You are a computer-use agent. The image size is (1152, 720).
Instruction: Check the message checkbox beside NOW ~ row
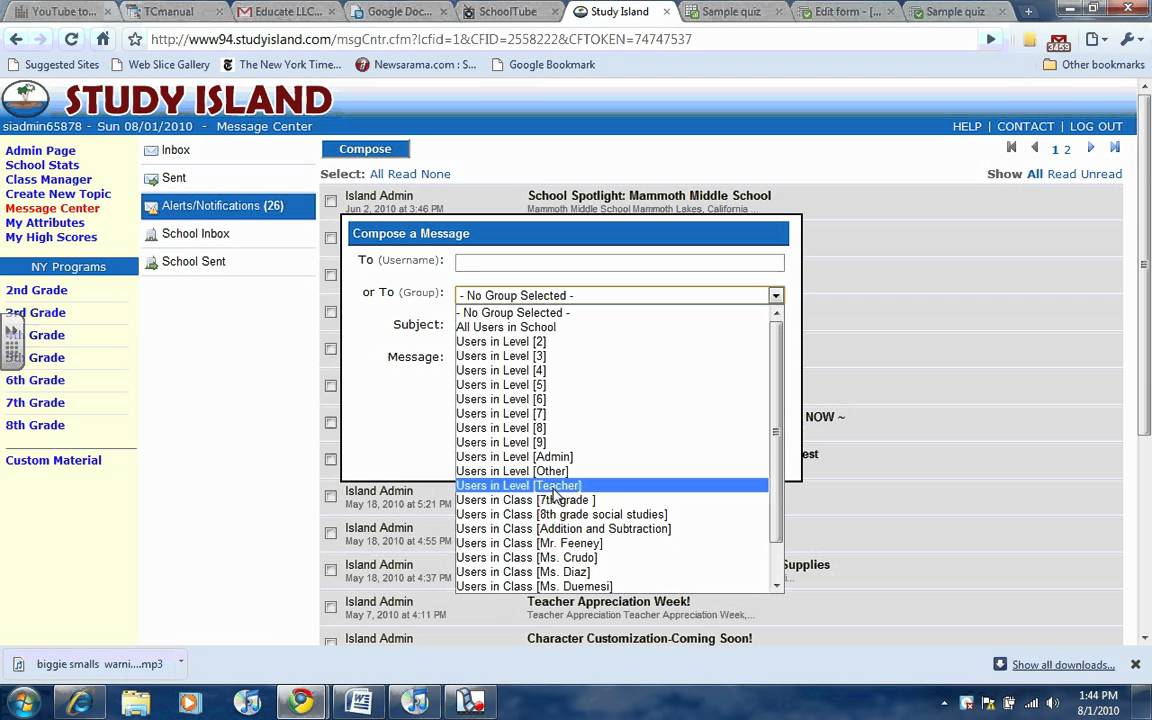click(x=331, y=422)
